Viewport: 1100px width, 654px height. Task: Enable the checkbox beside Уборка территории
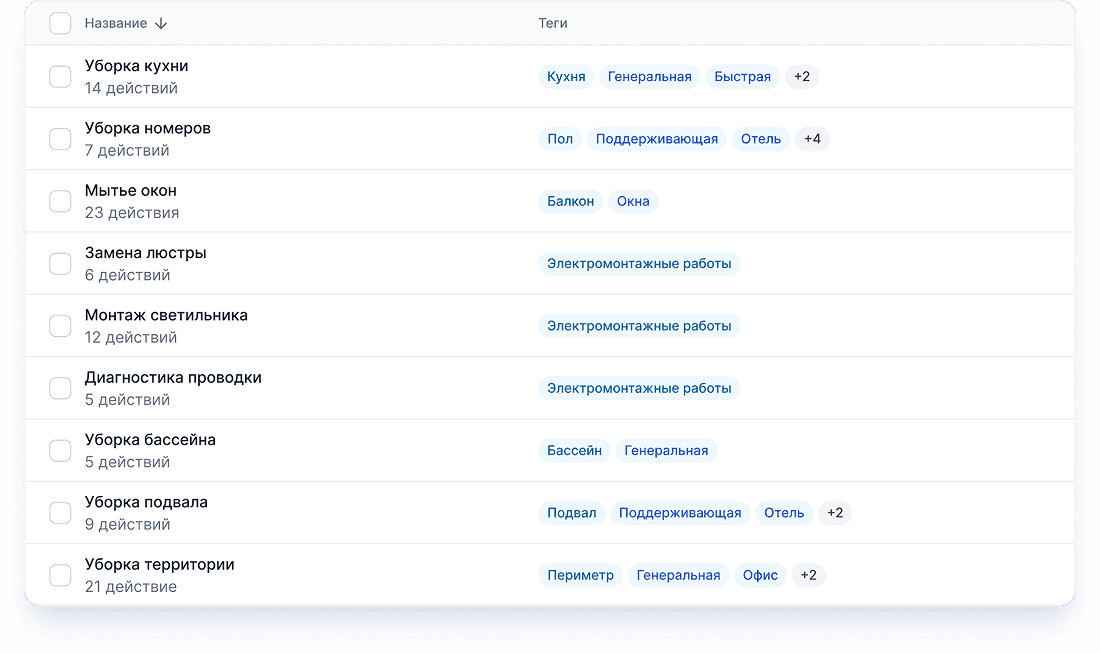pos(60,574)
